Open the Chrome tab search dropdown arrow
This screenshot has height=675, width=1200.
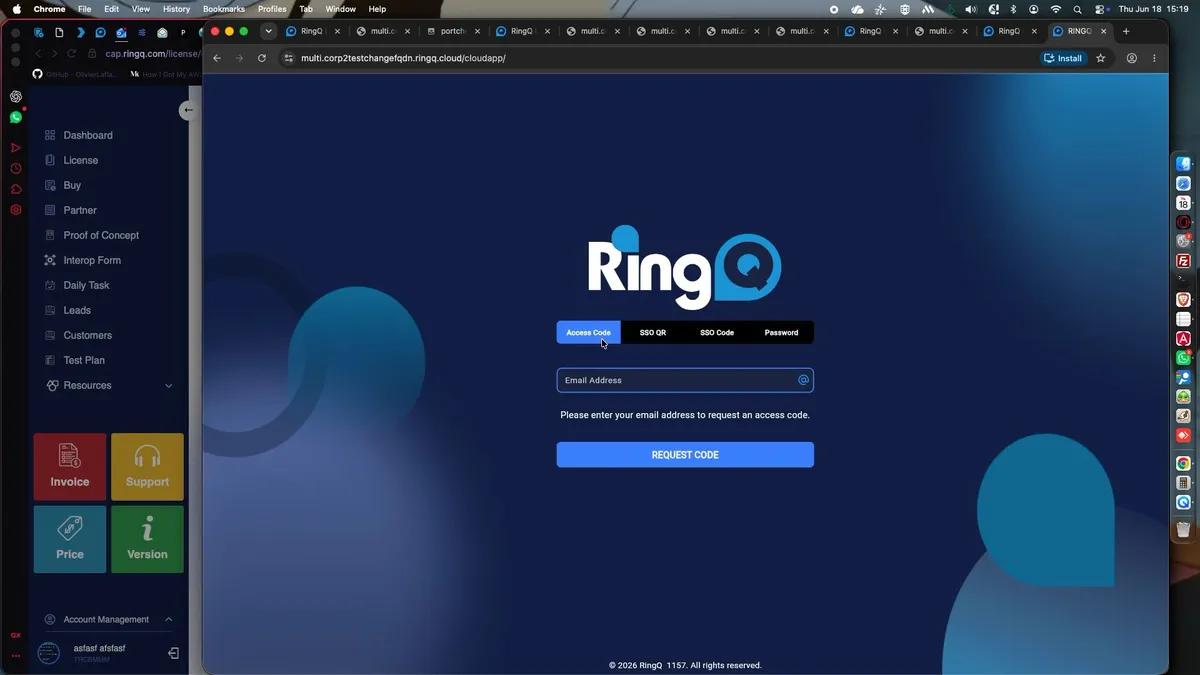268,31
